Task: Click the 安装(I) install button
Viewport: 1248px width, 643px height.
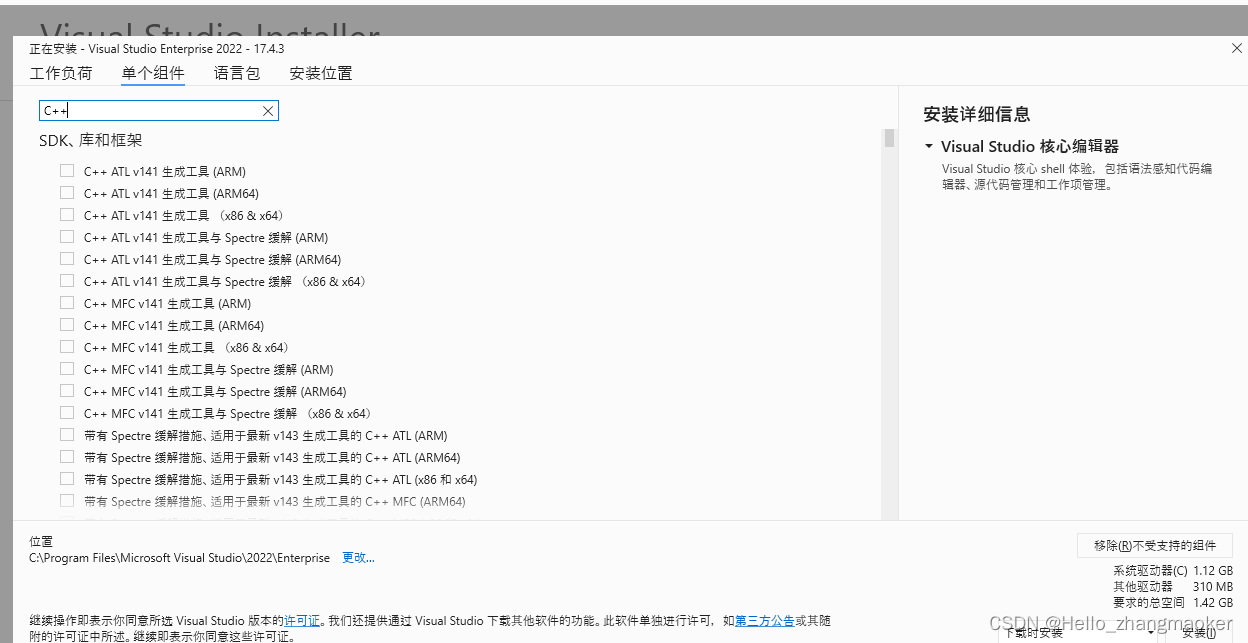Action: 1198,632
